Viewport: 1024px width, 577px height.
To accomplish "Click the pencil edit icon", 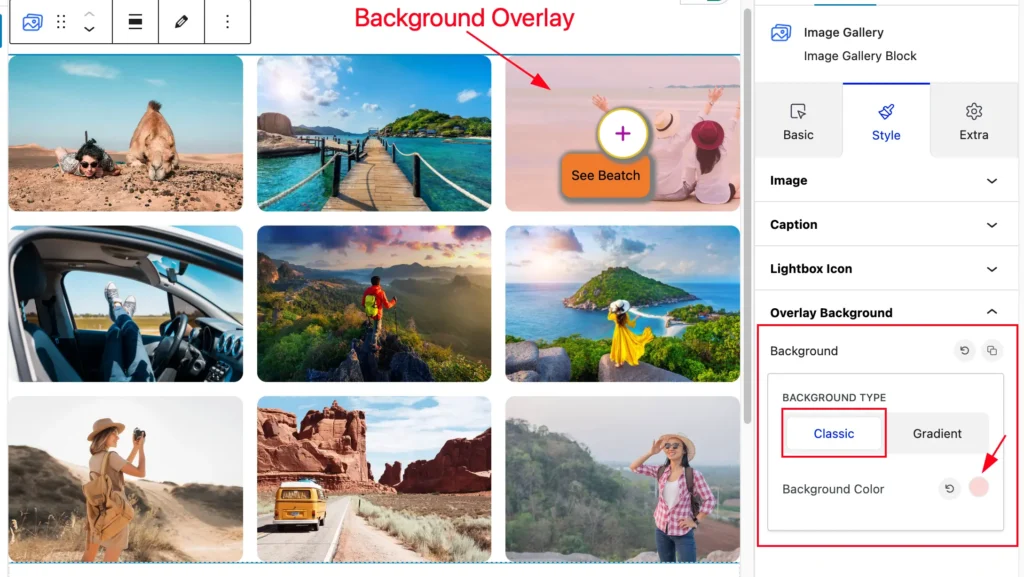I will click(x=182, y=22).
